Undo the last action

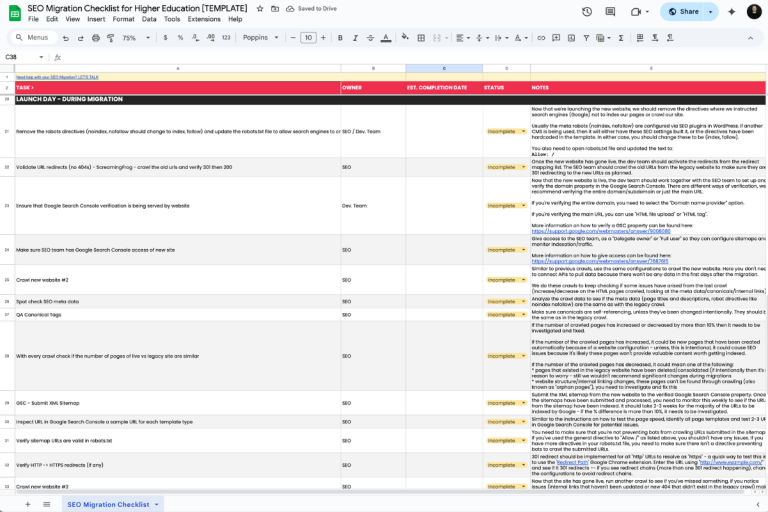(x=66, y=38)
